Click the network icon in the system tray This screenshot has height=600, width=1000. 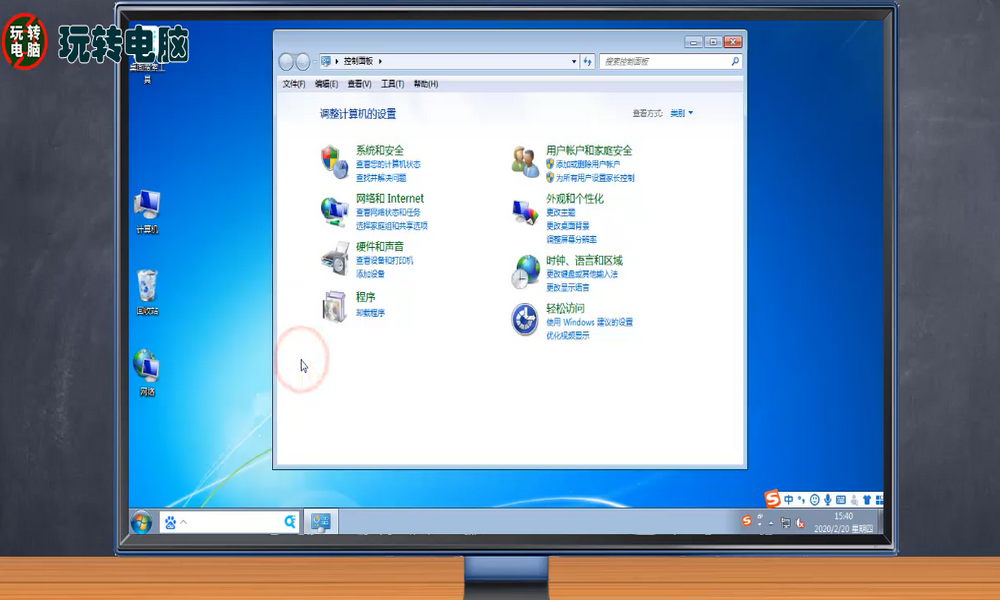(786, 523)
